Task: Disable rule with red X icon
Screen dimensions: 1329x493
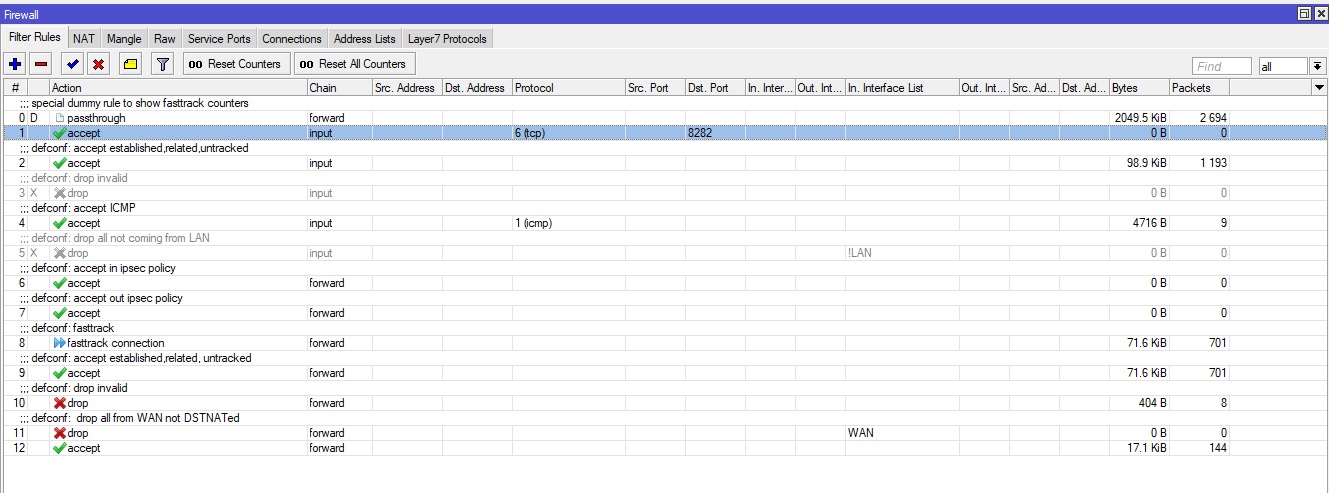Action: (98, 64)
